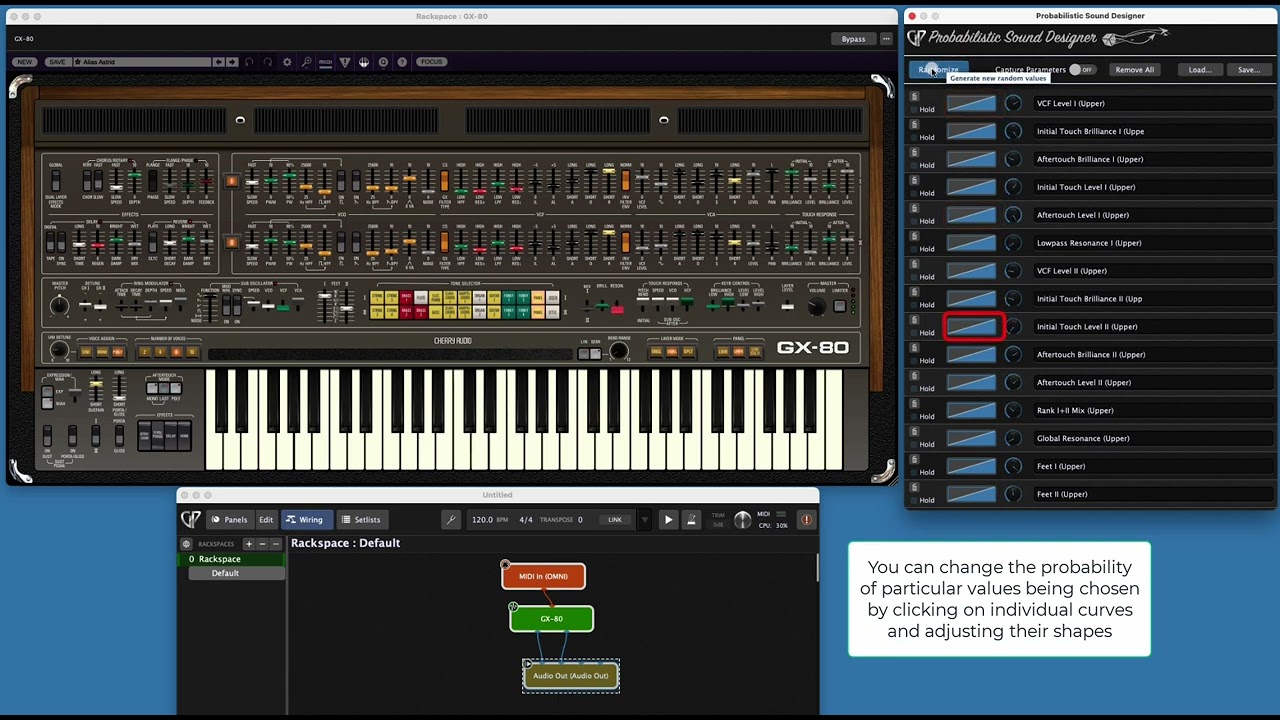Toggle the Ableton LINK button
1280x720 pixels.
point(615,520)
